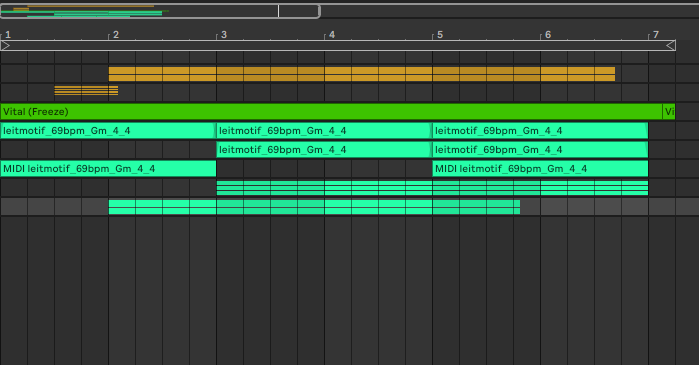The image size is (699, 365).
Task: Click the loop brace start handle
Action: [6, 45]
